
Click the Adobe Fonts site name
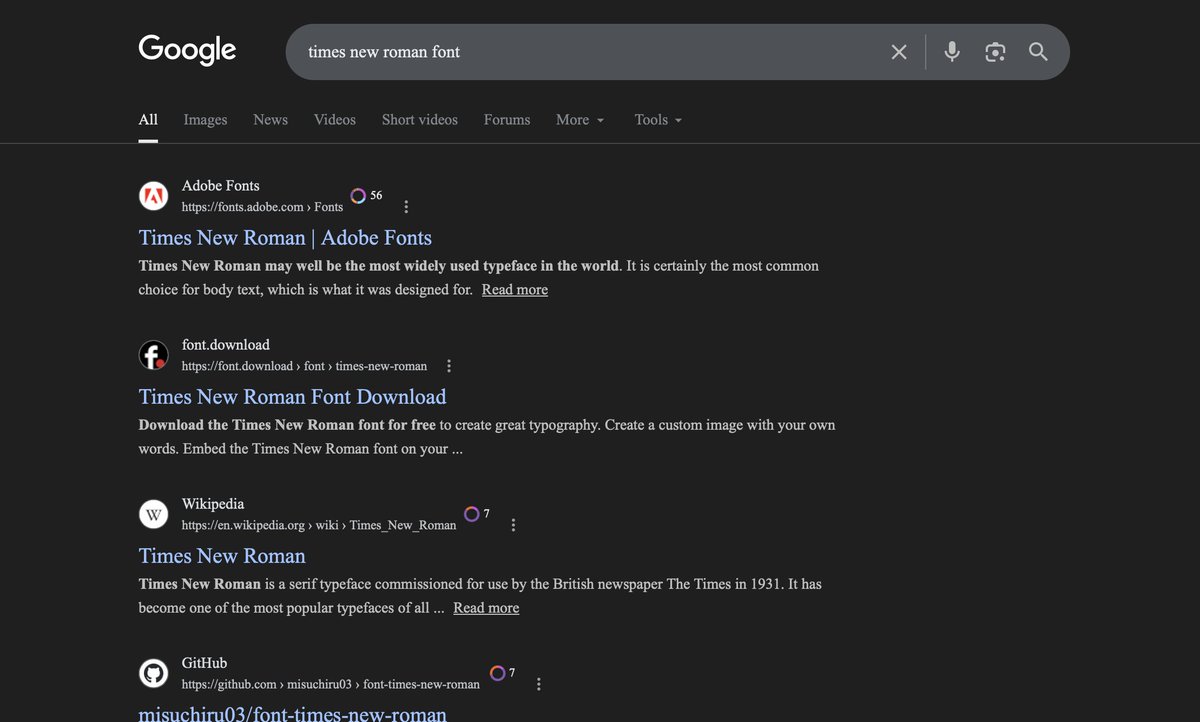point(220,186)
